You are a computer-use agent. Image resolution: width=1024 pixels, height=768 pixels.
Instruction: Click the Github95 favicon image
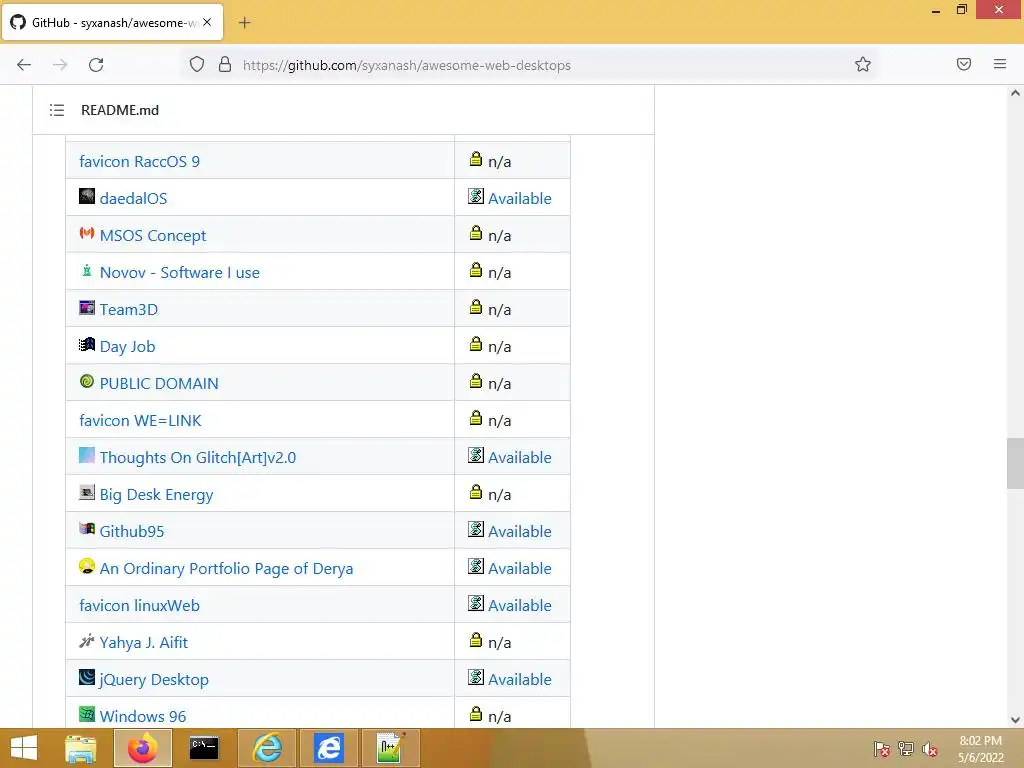tap(87, 529)
